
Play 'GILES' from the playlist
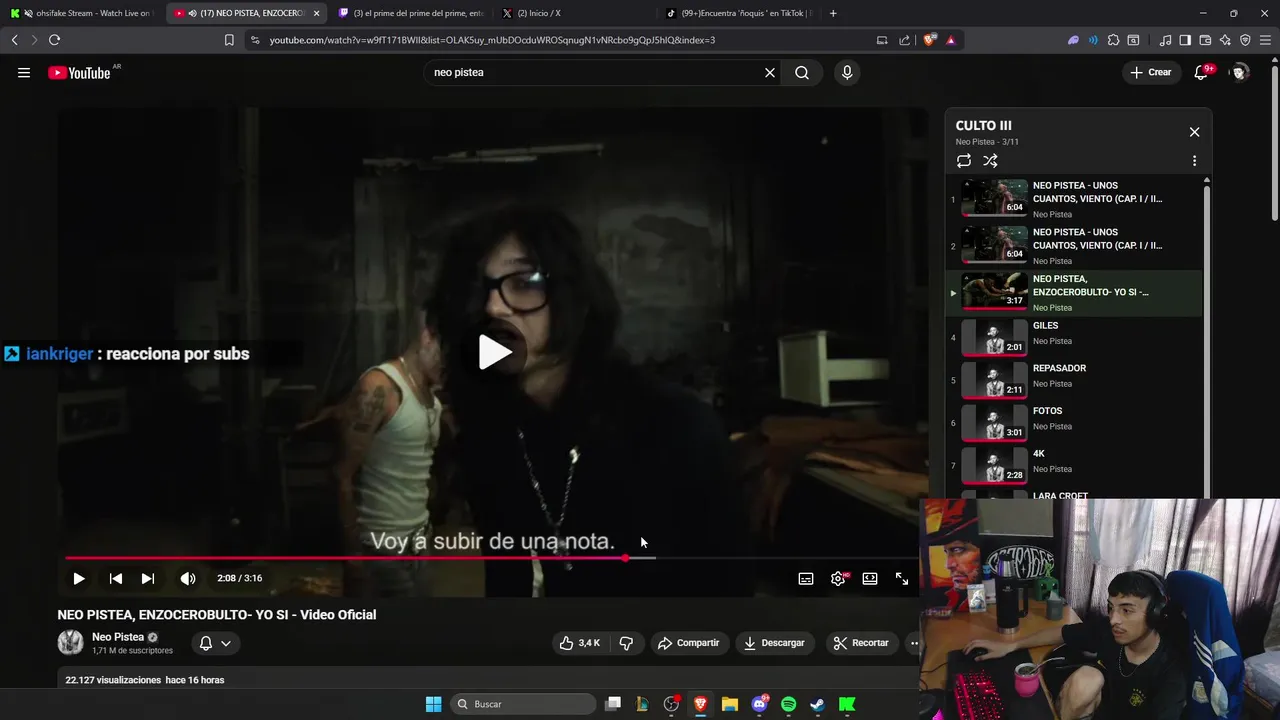(x=1076, y=338)
